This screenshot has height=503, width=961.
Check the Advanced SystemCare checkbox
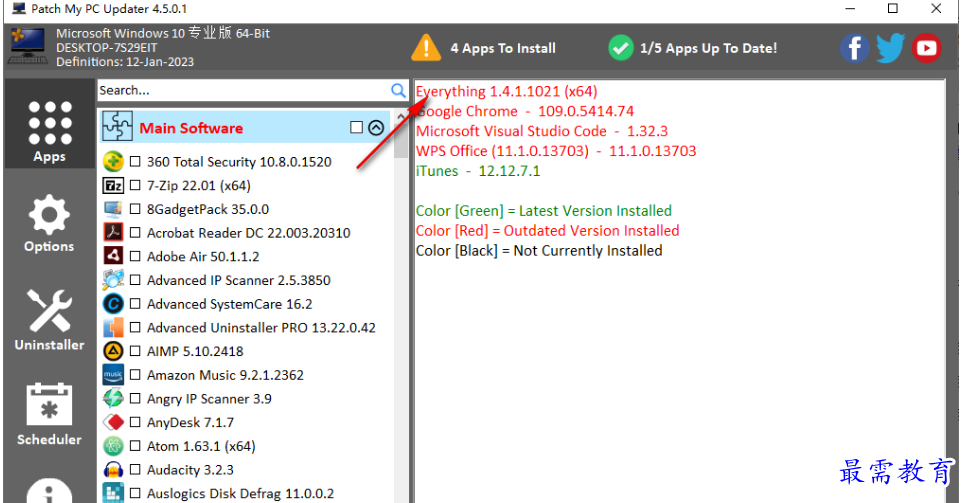point(135,304)
